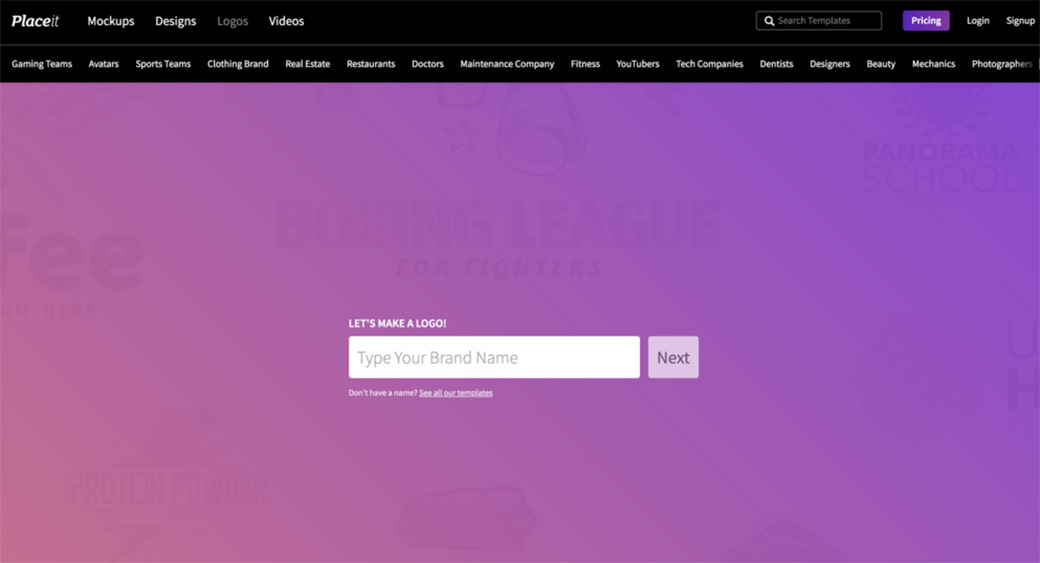Browse the YouTubers category
The height and width of the screenshot is (563, 1040).
(x=637, y=64)
